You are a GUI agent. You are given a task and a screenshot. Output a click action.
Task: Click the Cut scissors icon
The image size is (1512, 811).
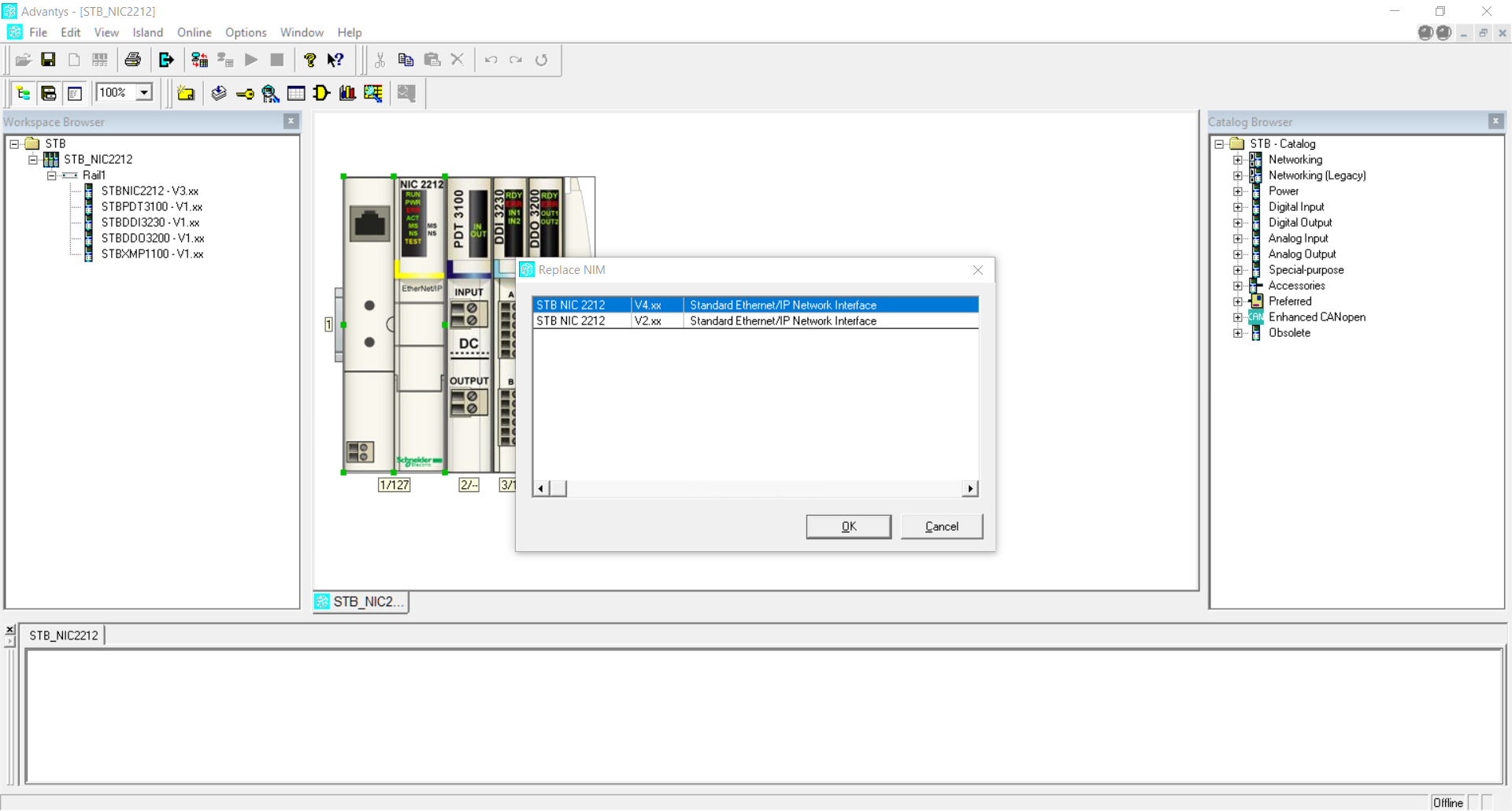click(x=380, y=60)
